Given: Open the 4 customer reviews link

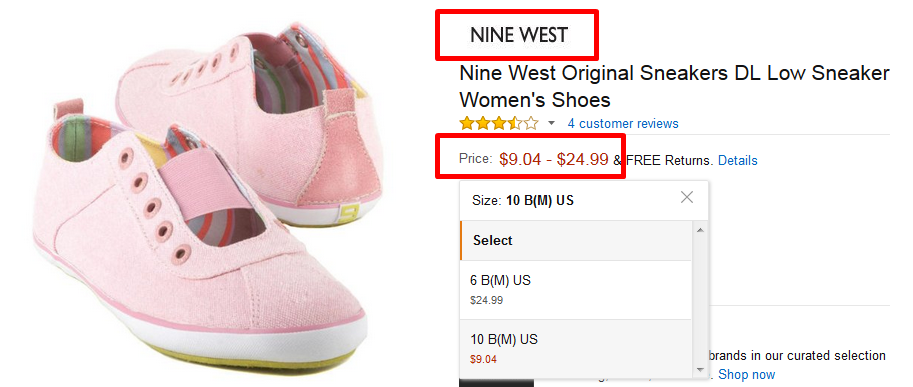Looking at the screenshot, I should [x=623, y=123].
